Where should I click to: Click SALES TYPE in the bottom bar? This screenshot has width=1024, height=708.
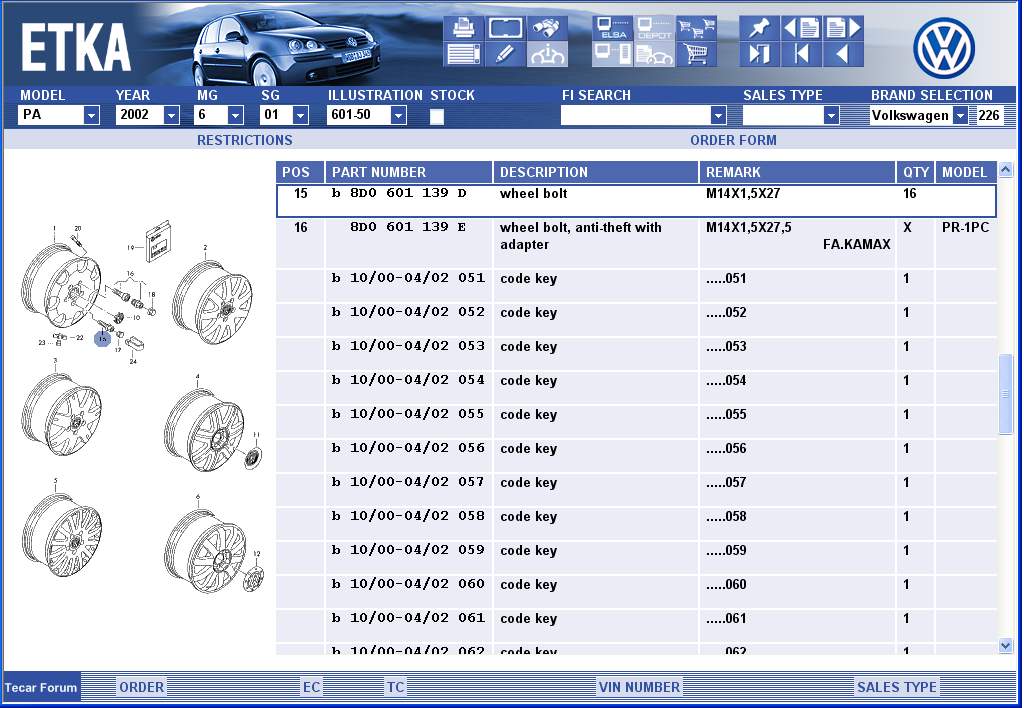(x=897, y=687)
